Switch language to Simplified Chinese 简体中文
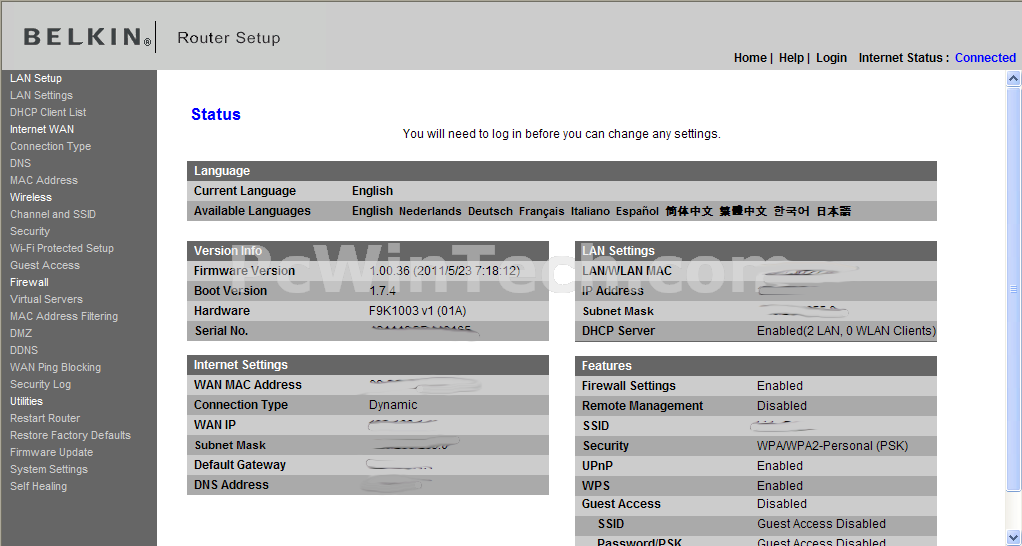Viewport: 1022px width, 546px height. tap(689, 211)
